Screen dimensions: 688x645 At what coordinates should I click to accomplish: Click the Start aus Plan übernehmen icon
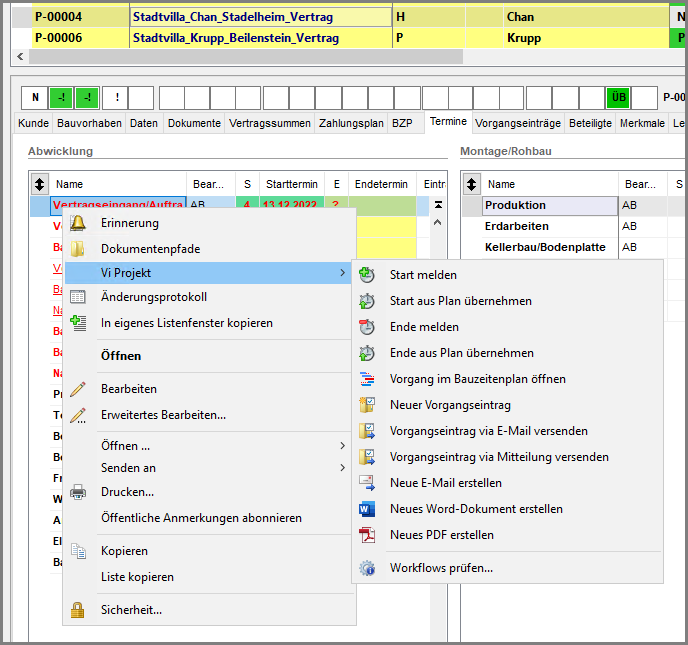(x=367, y=301)
